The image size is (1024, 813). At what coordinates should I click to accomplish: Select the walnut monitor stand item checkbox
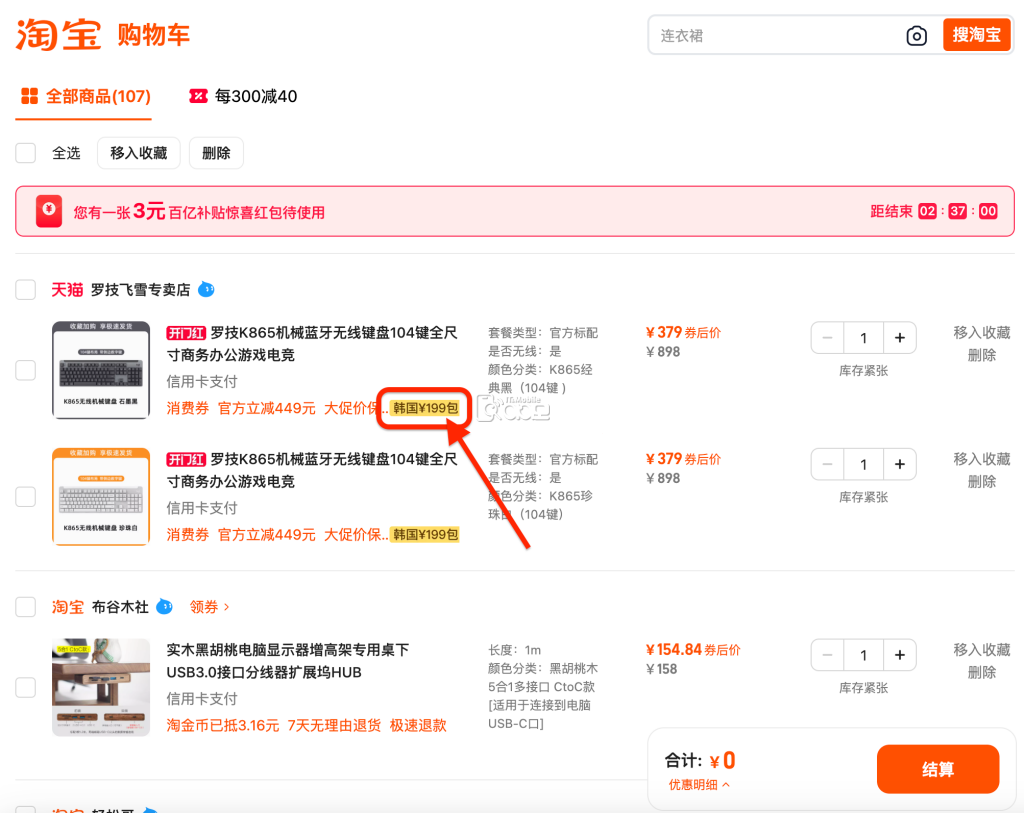[x=25, y=687]
